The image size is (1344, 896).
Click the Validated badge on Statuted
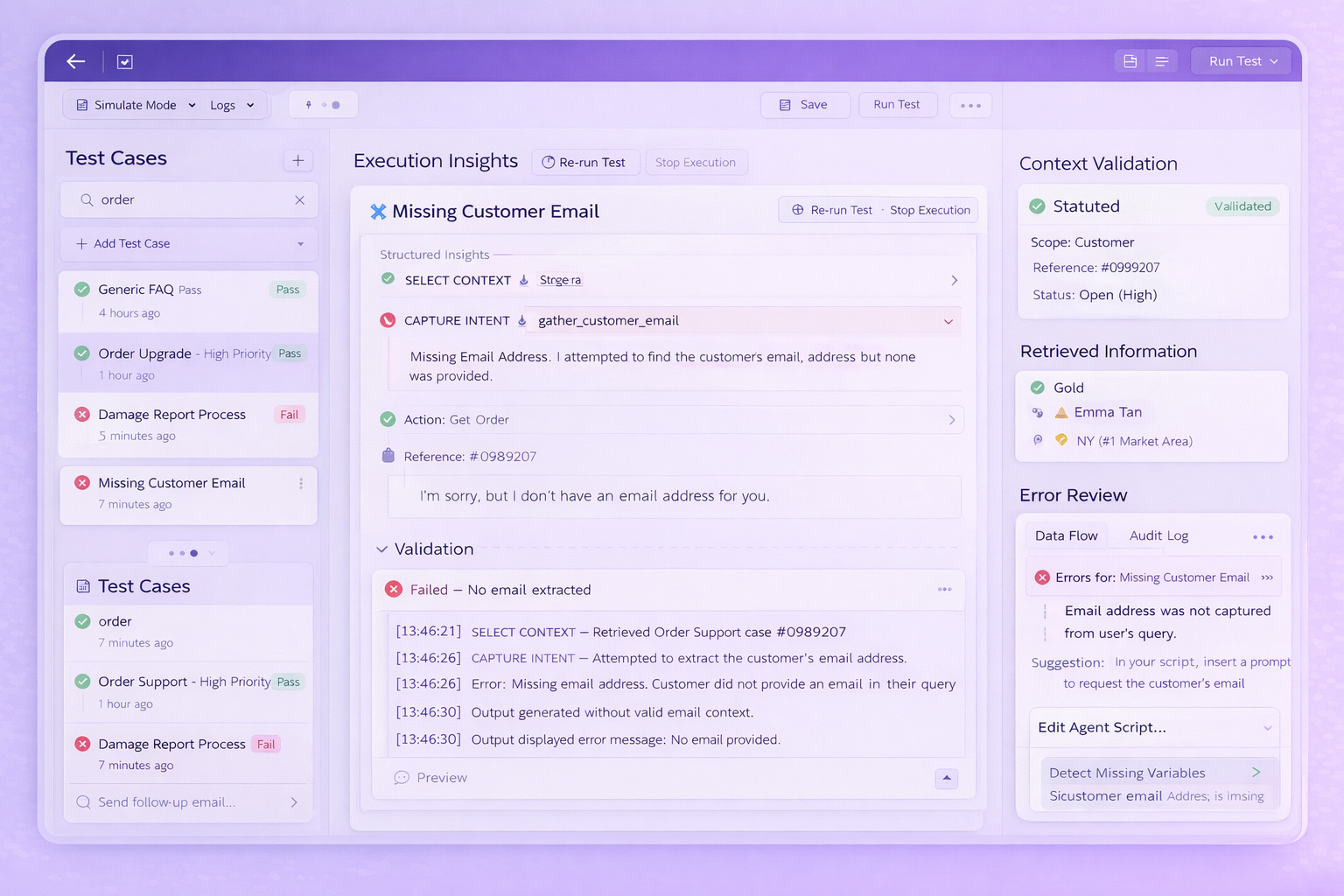pos(1242,206)
